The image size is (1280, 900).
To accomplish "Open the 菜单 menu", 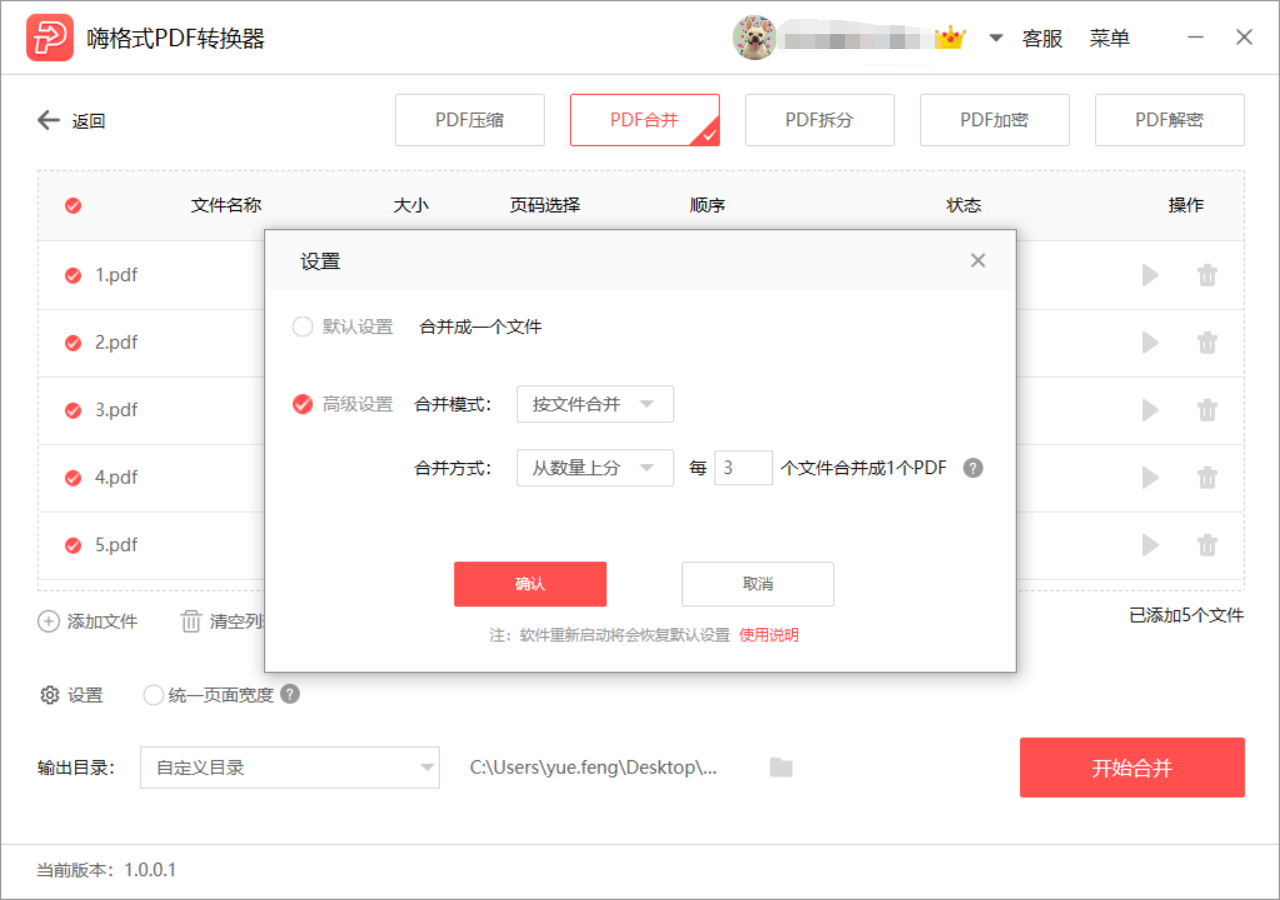I will pos(1110,38).
